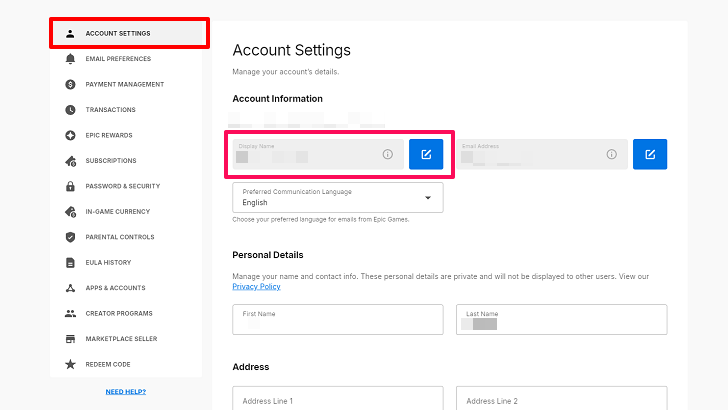Click the Email Address info icon
The image size is (728, 410).
pyautogui.click(x=611, y=154)
